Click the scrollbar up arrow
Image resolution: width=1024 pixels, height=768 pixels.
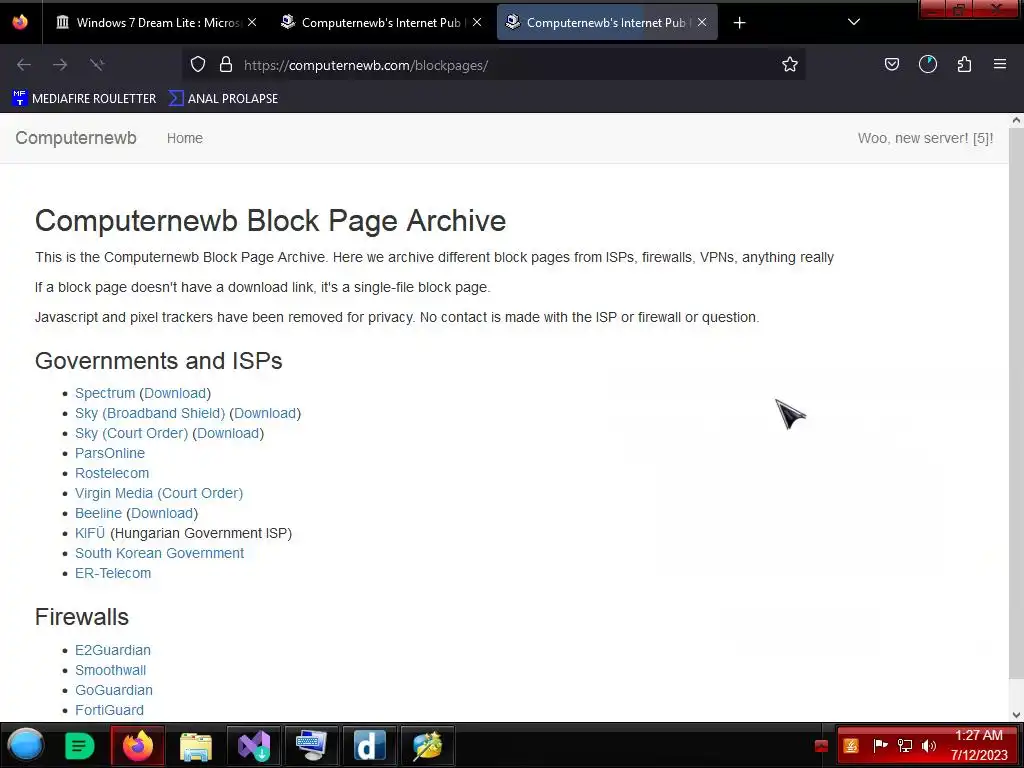pos(1016,120)
